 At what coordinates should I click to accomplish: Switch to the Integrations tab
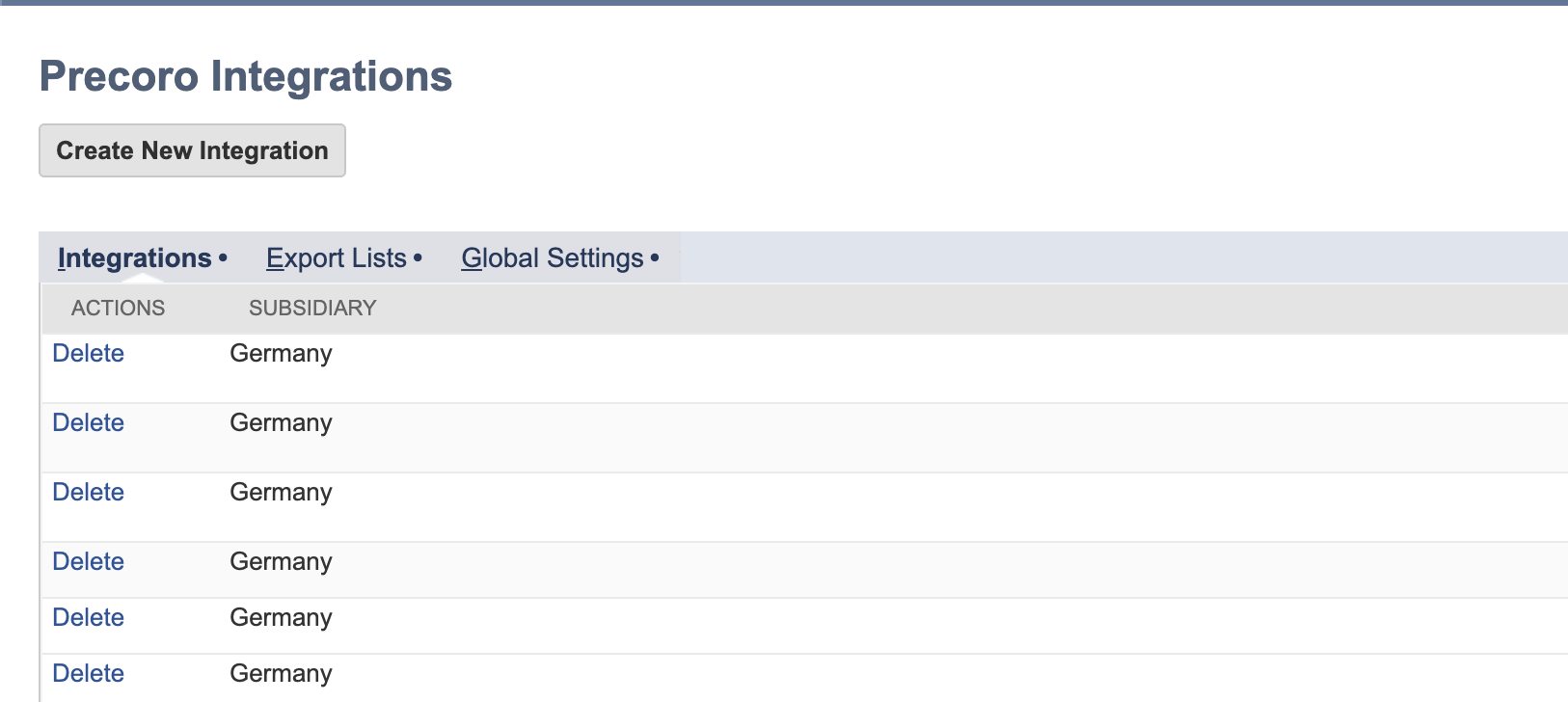pyautogui.click(x=134, y=258)
